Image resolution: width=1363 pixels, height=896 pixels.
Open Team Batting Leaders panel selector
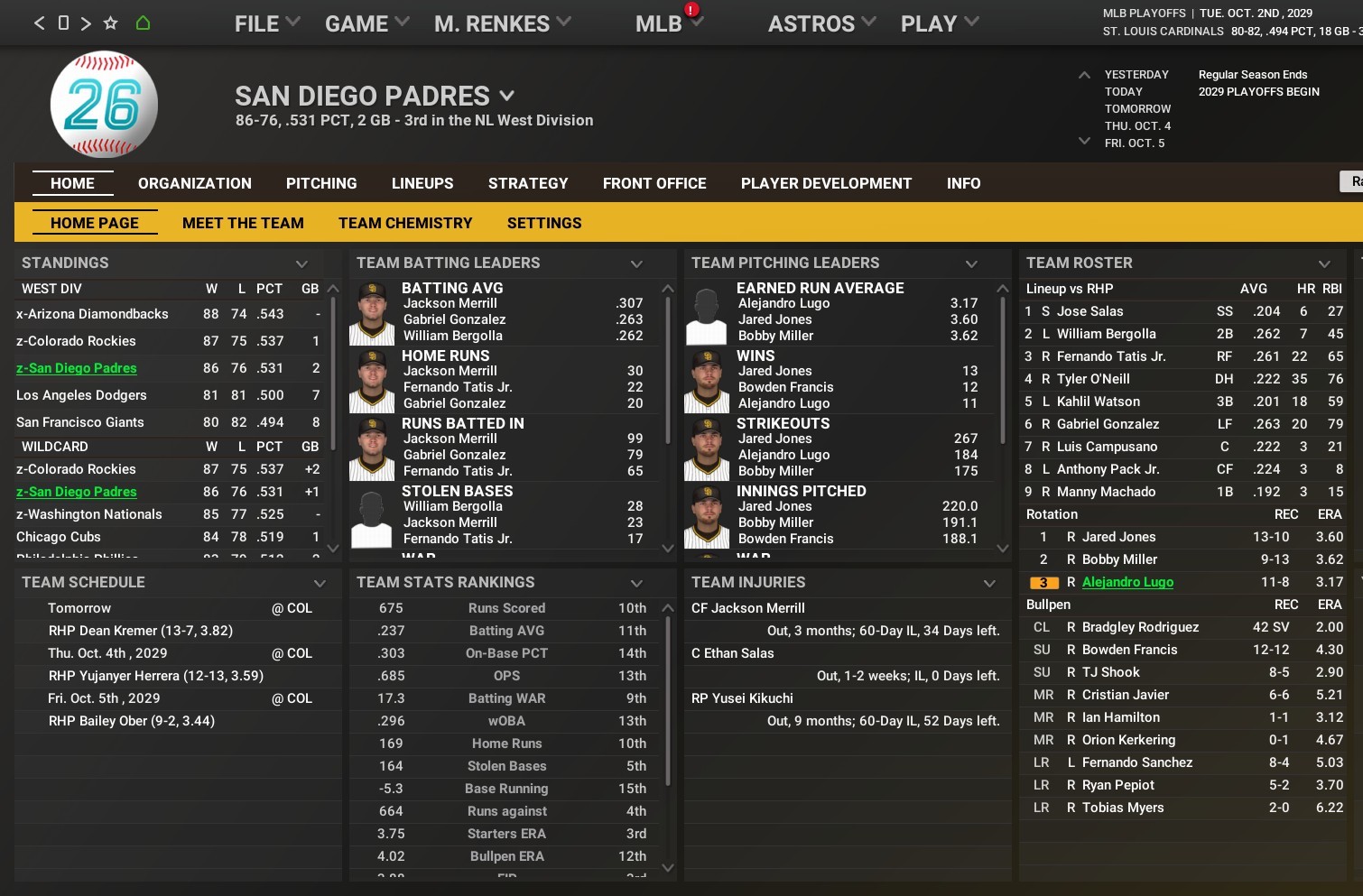[x=636, y=263]
